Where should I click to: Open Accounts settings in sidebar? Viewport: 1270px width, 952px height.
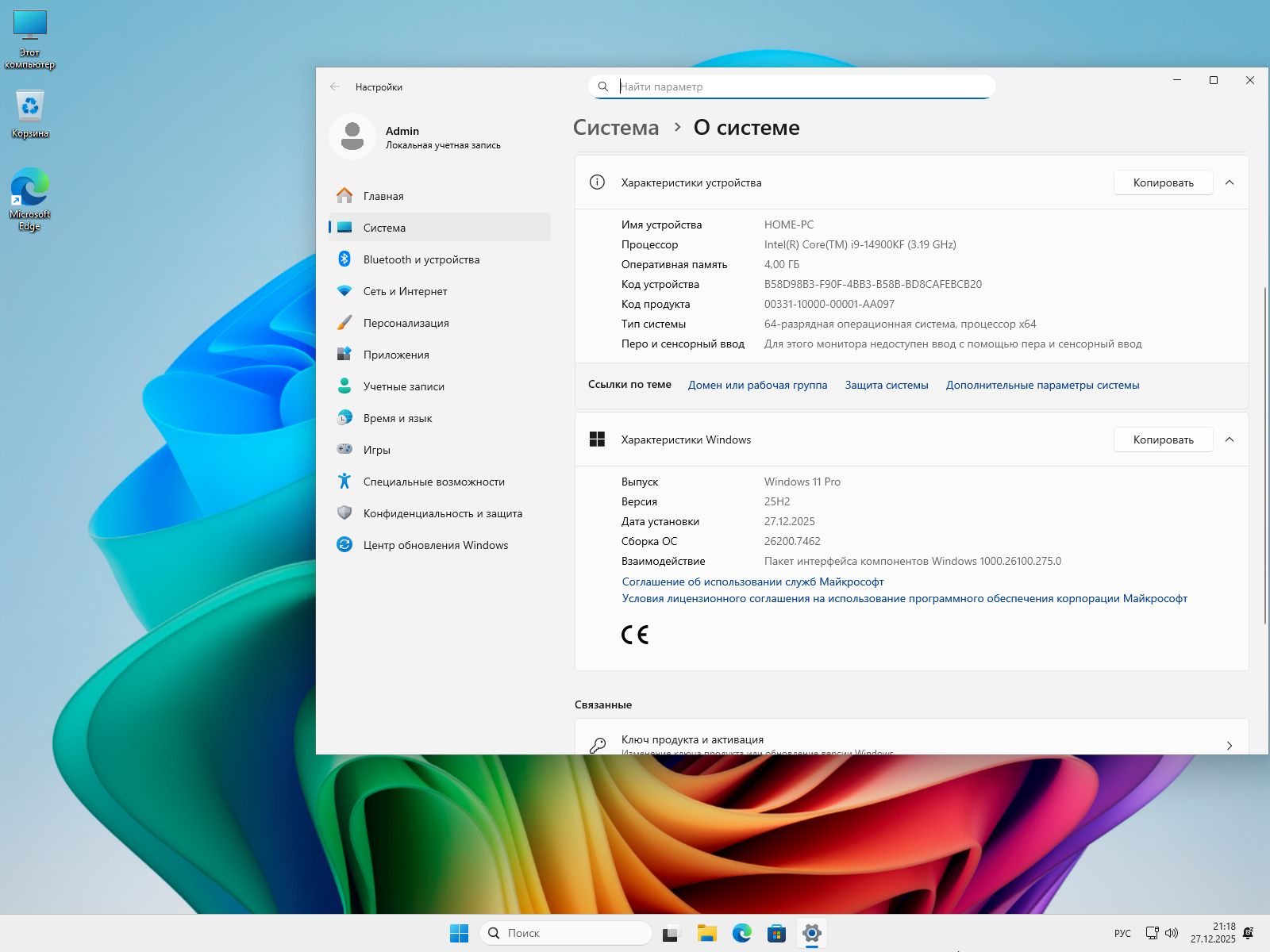(x=403, y=386)
